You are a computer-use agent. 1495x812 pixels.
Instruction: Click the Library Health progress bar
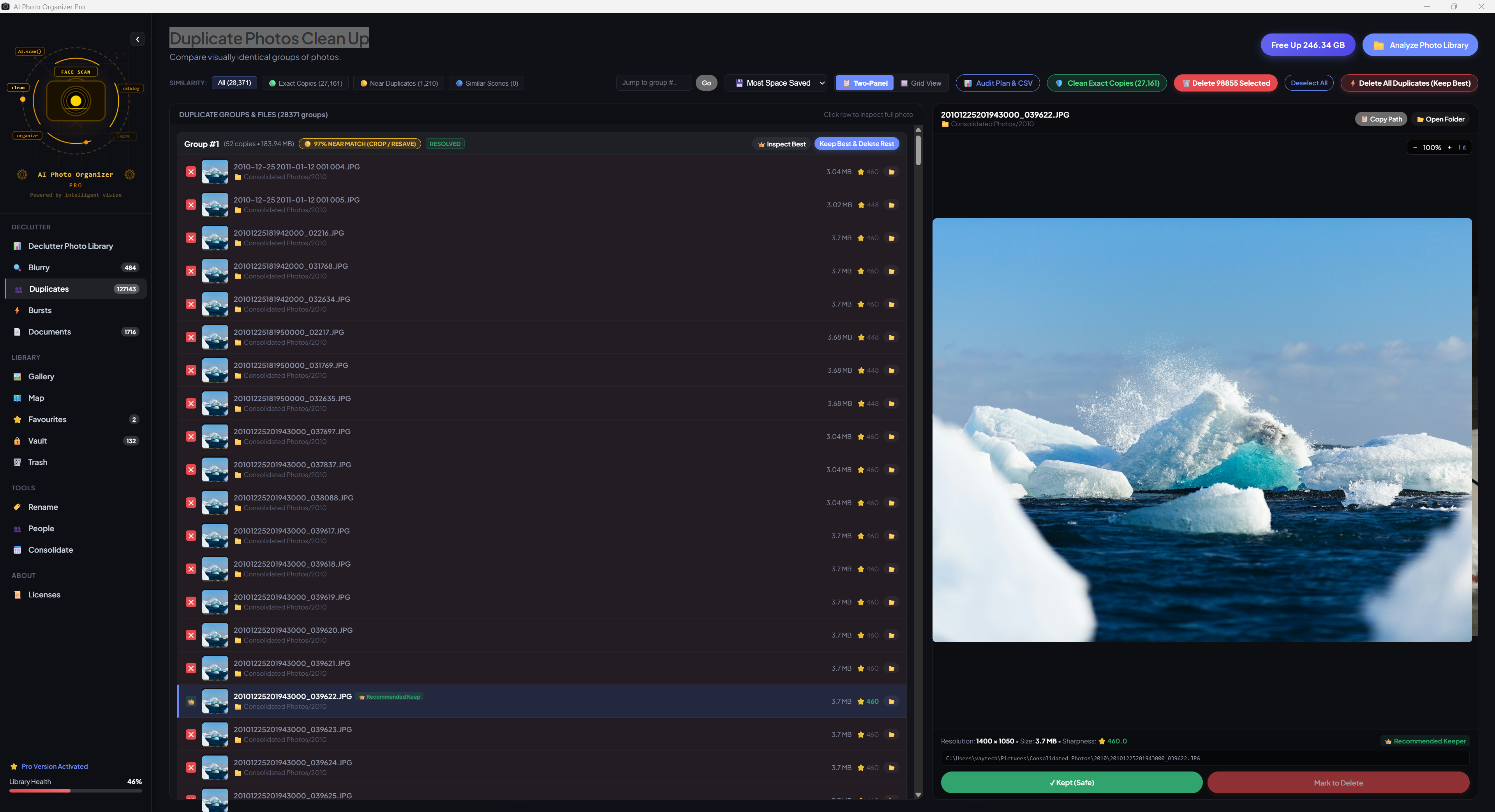(x=76, y=791)
